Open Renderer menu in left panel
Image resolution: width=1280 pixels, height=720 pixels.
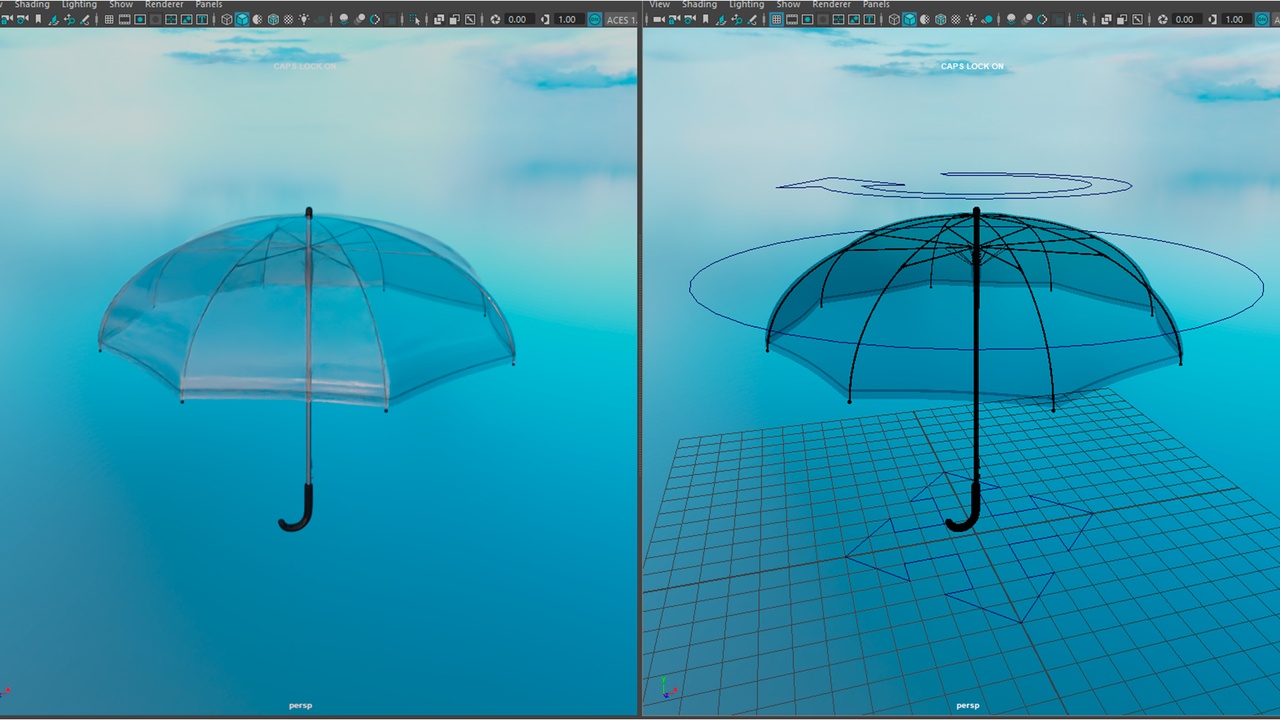tap(164, 4)
